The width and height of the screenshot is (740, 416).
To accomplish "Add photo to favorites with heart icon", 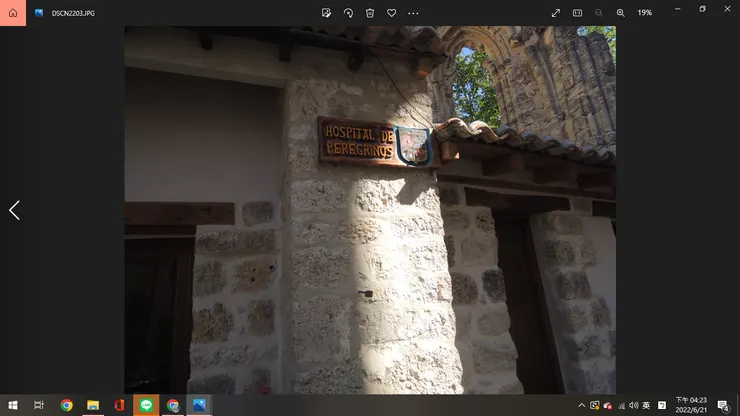I will point(392,13).
